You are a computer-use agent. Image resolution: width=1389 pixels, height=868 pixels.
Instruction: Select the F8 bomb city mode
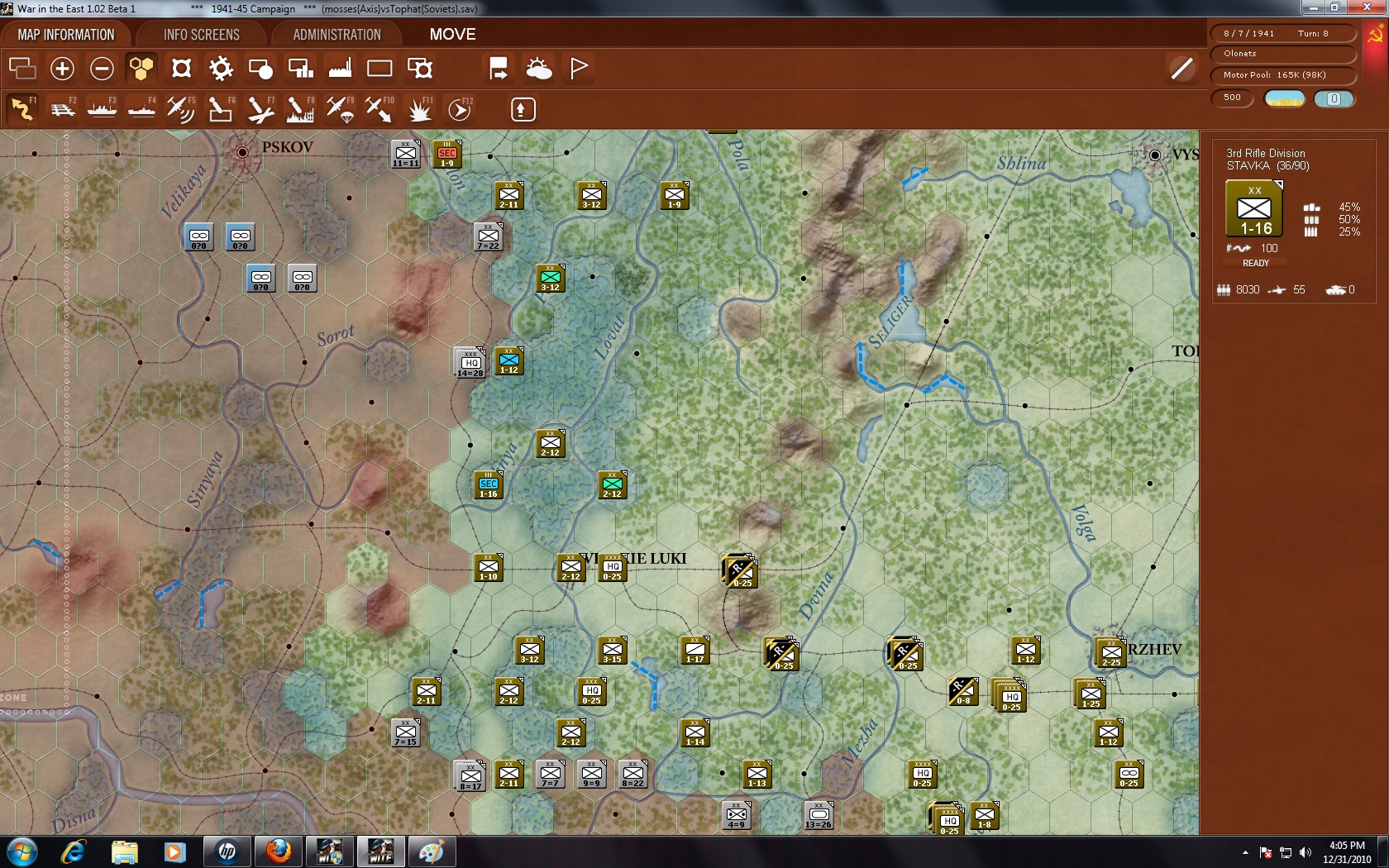(x=300, y=108)
